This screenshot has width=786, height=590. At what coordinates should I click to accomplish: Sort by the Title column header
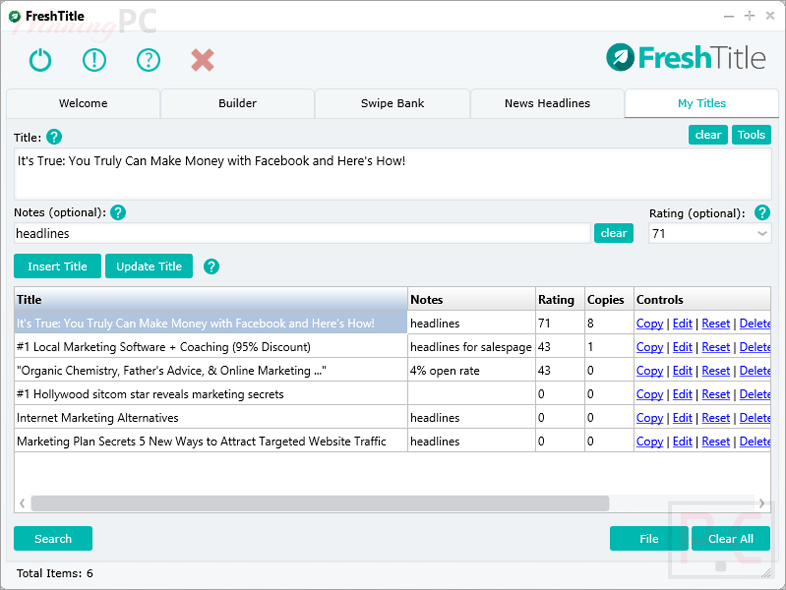[211, 300]
